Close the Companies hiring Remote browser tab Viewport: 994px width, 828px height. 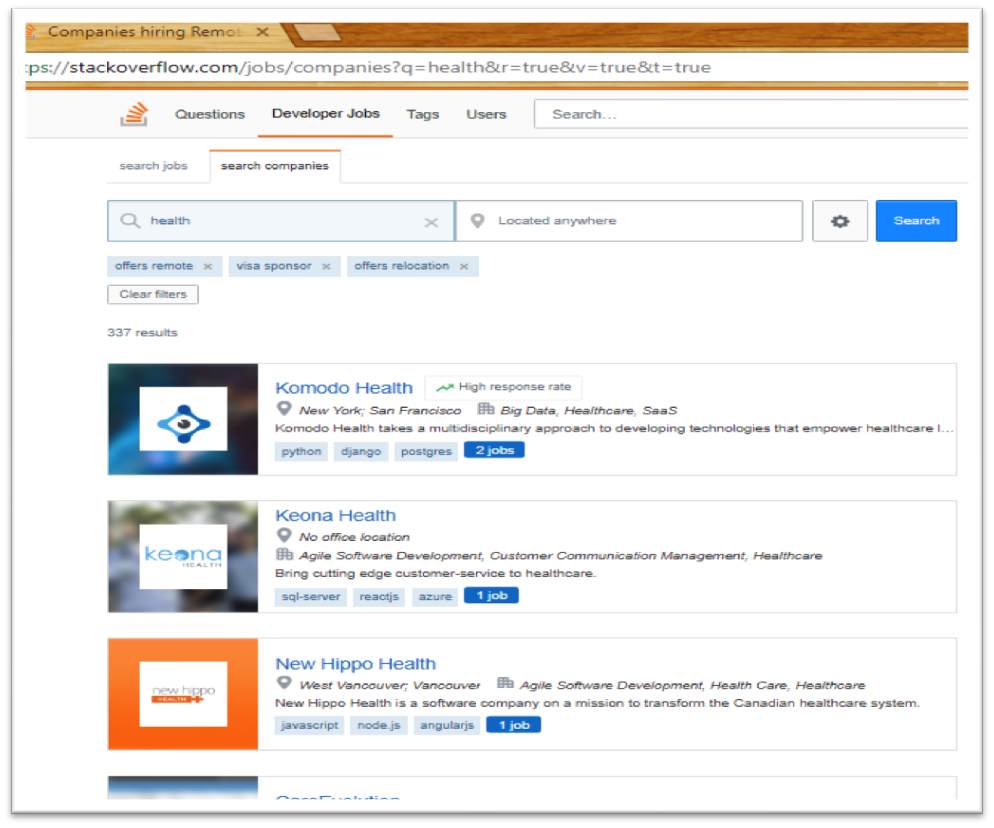(262, 31)
